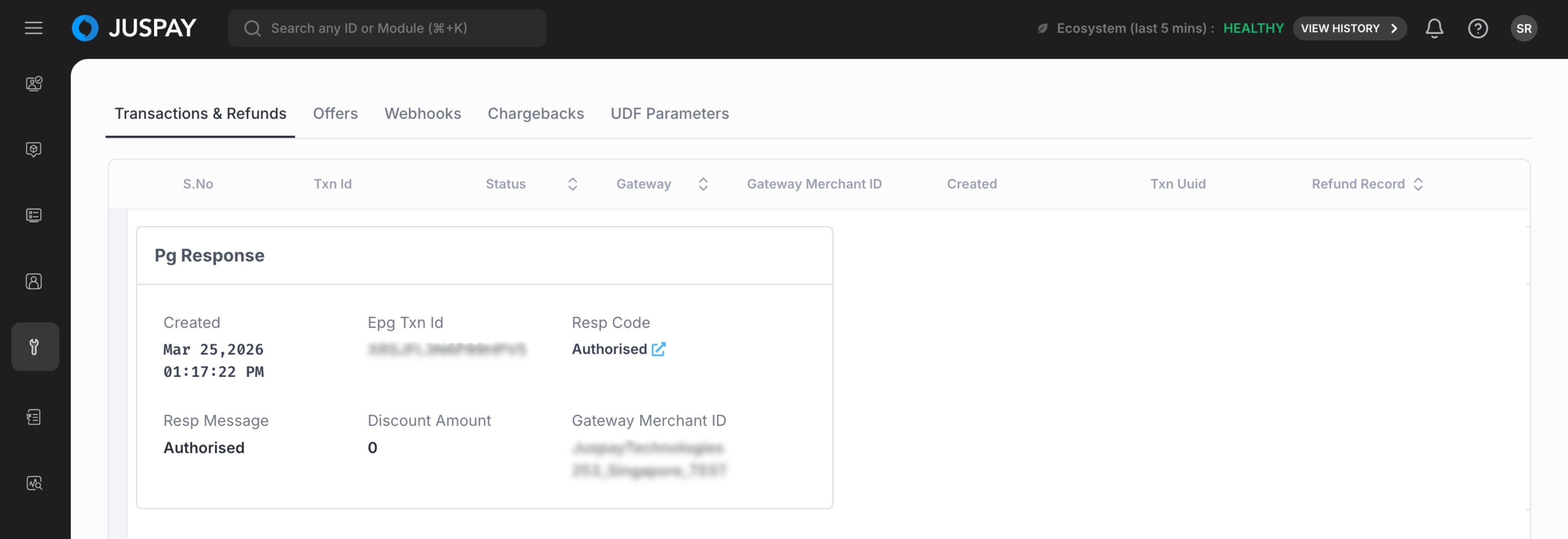Open the sidebar list panel icon
Screen dimensions: 1568x539
(x=34, y=215)
